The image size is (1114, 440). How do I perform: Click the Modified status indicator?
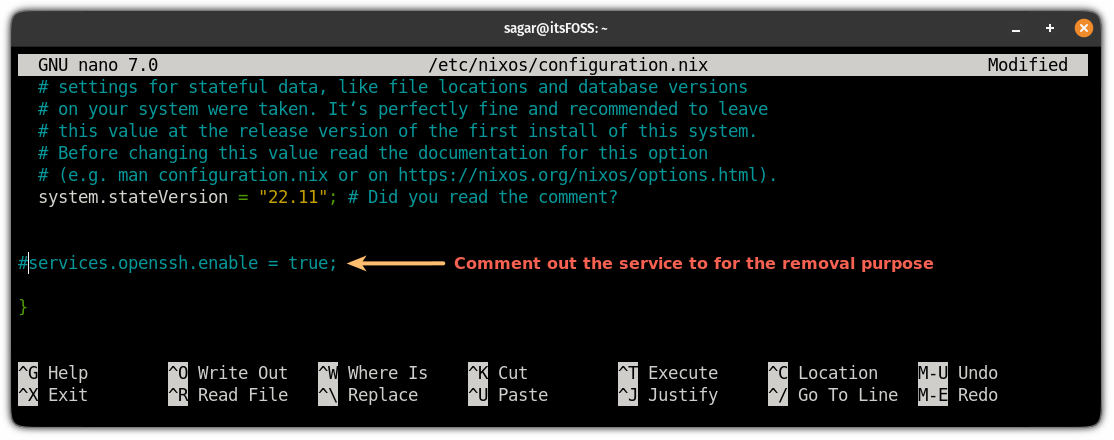point(1027,65)
